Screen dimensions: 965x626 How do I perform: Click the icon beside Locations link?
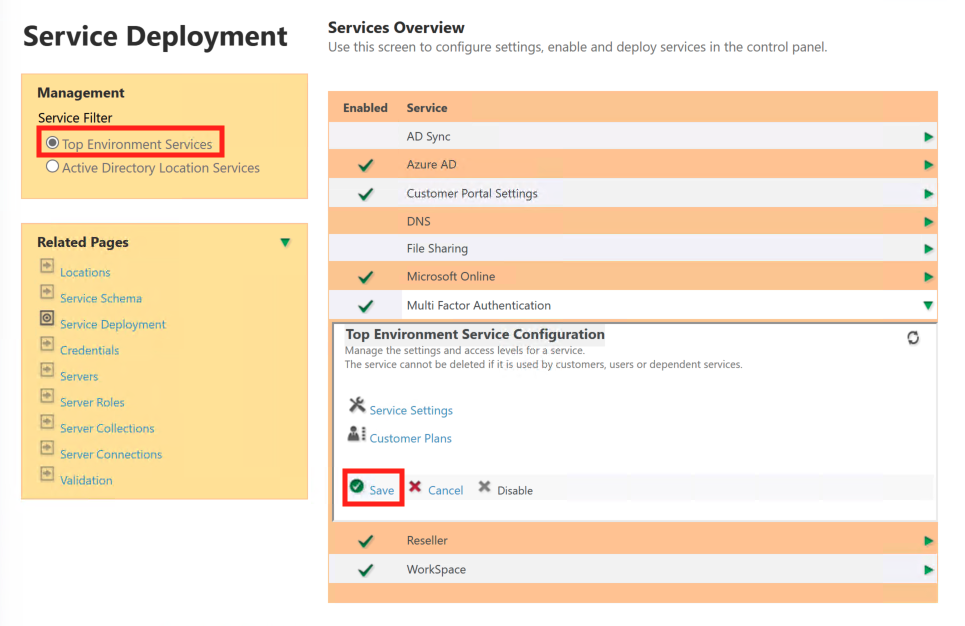[47, 266]
